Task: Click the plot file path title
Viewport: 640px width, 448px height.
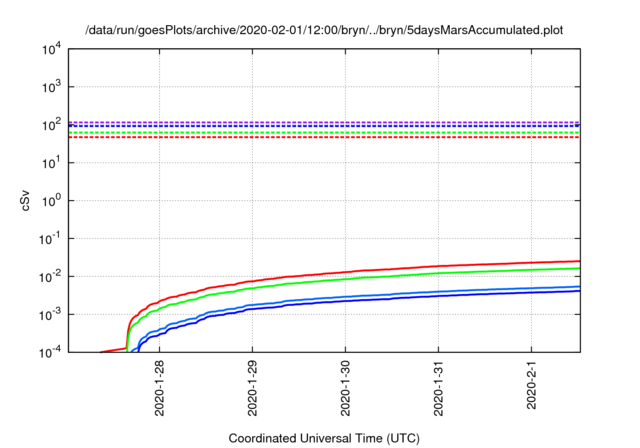Action: [x=324, y=30]
